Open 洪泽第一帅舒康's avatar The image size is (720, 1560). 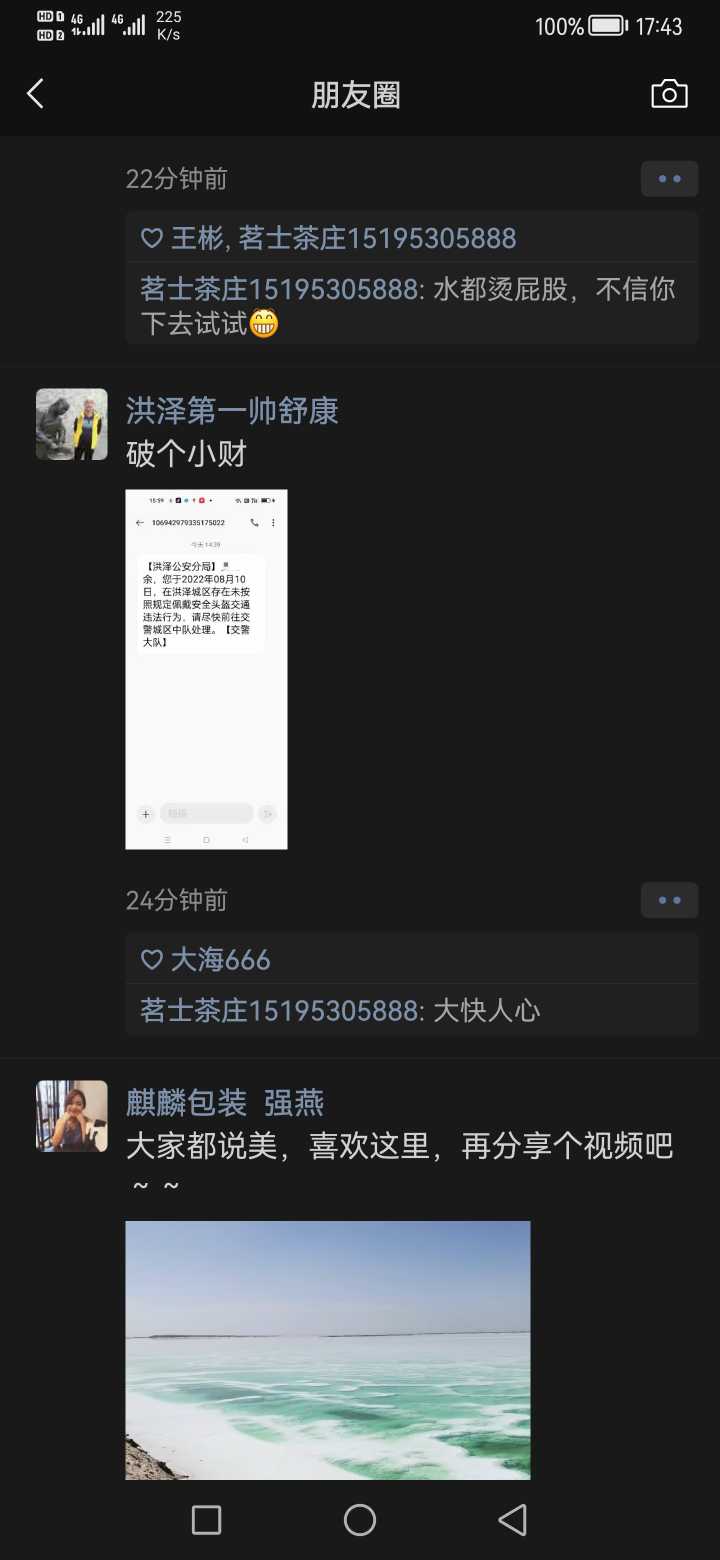(72, 424)
